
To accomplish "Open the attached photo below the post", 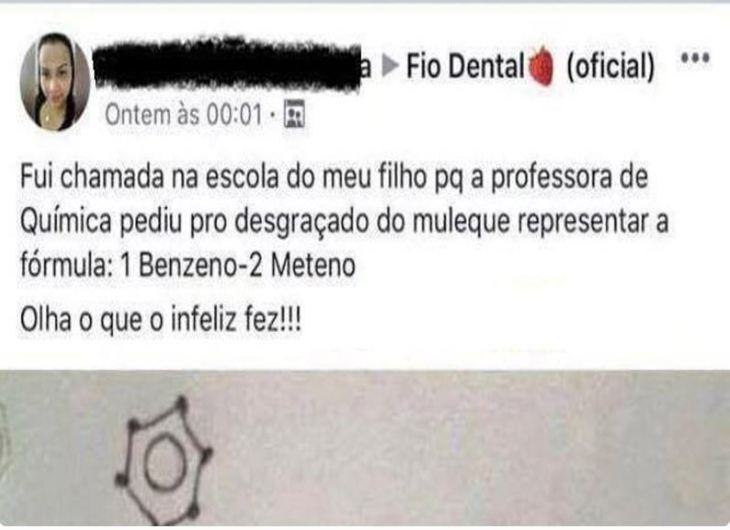I will pyautogui.click(x=365, y=448).
